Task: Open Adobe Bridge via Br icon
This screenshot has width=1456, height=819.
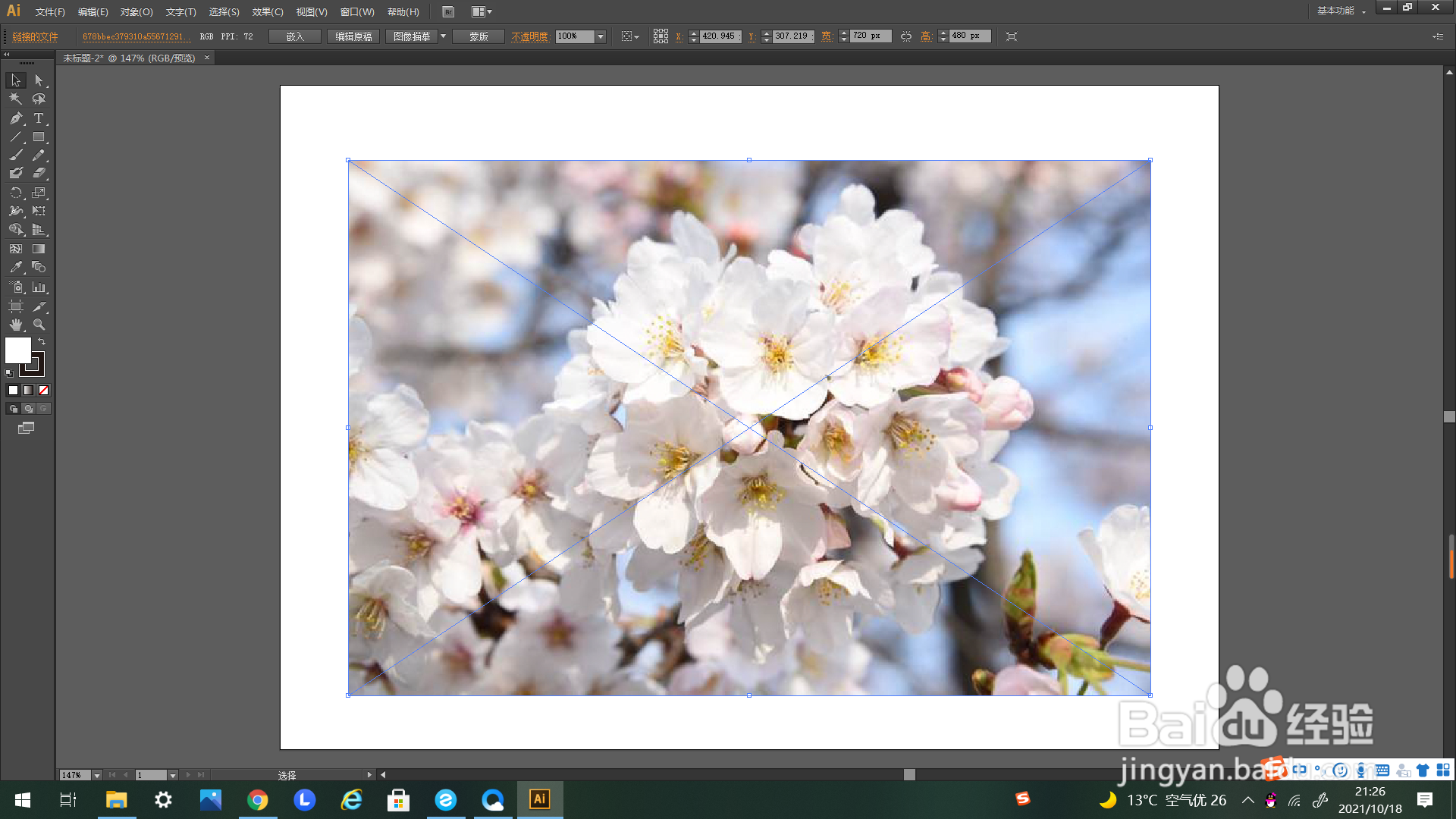Action: tap(448, 11)
